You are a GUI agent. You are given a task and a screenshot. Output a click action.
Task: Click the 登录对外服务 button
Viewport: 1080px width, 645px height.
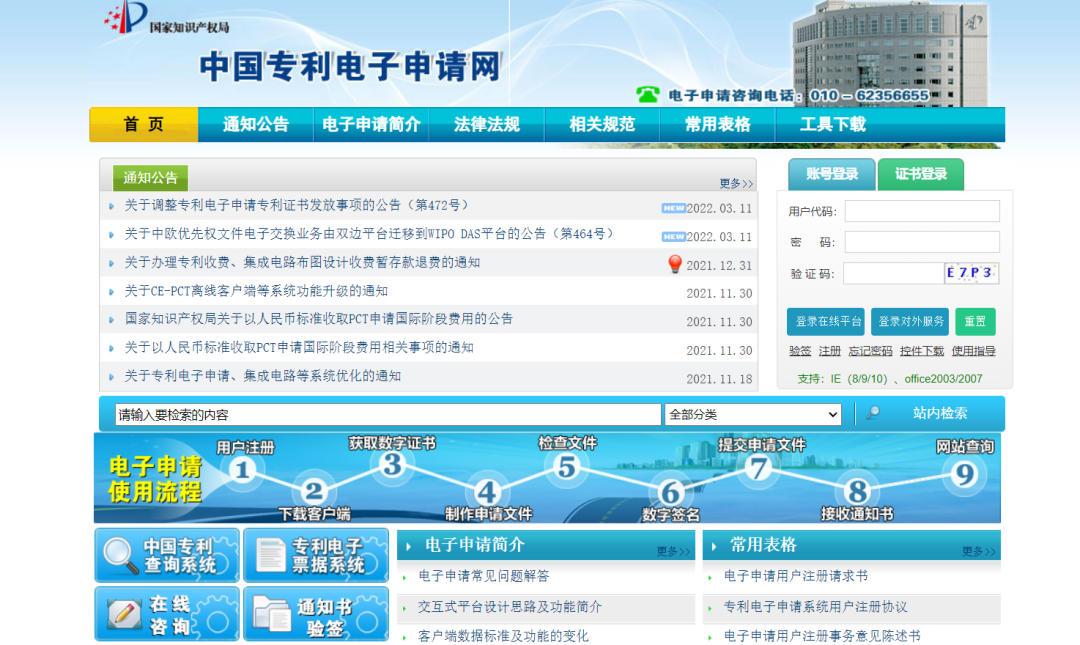coord(910,322)
